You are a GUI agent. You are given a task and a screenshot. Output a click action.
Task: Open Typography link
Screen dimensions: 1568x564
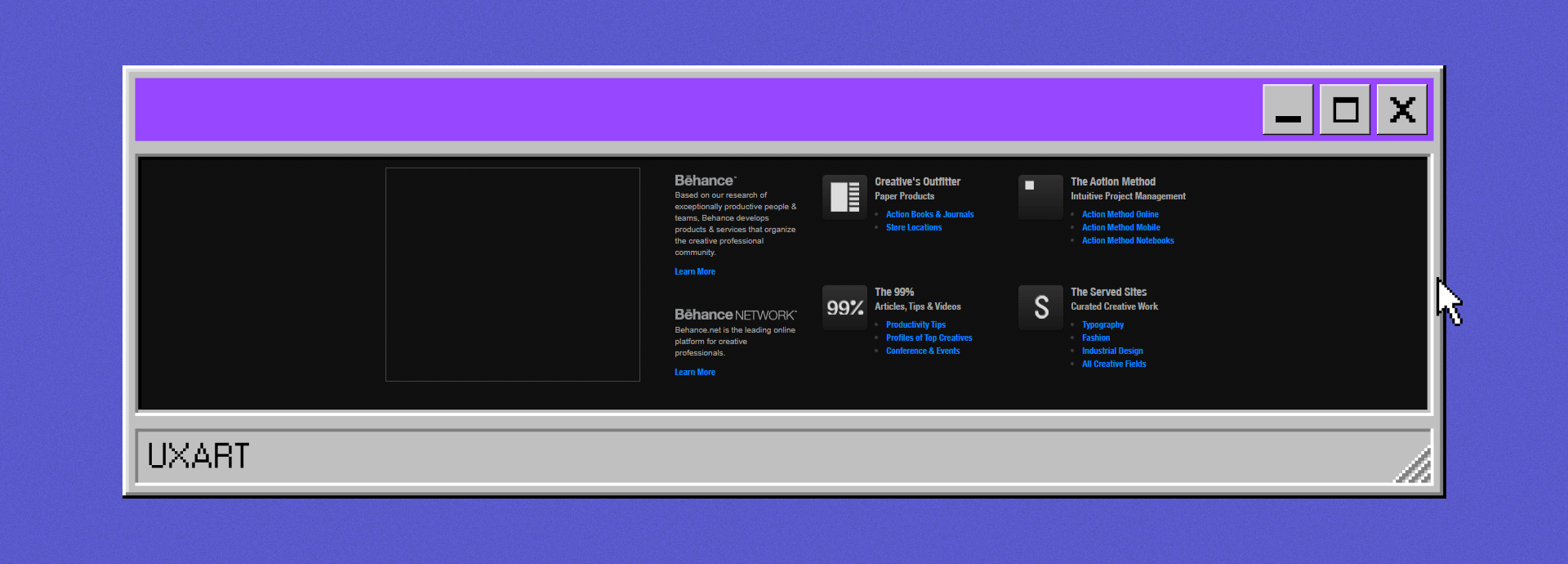pos(1102,325)
